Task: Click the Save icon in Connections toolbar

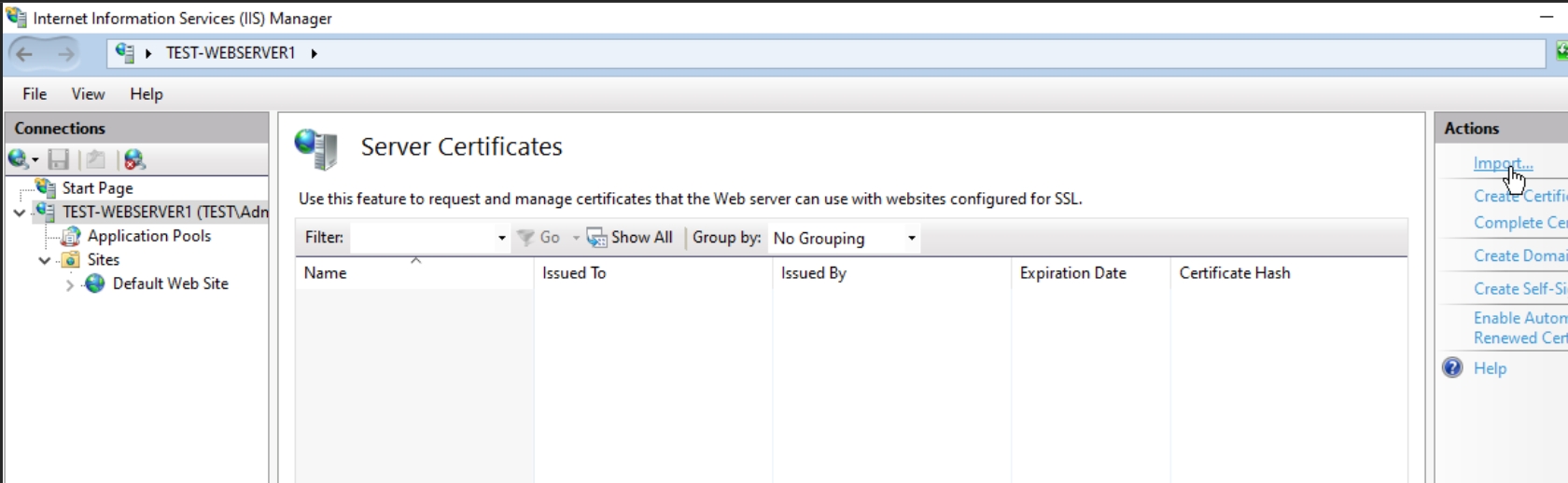Action: [59, 159]
